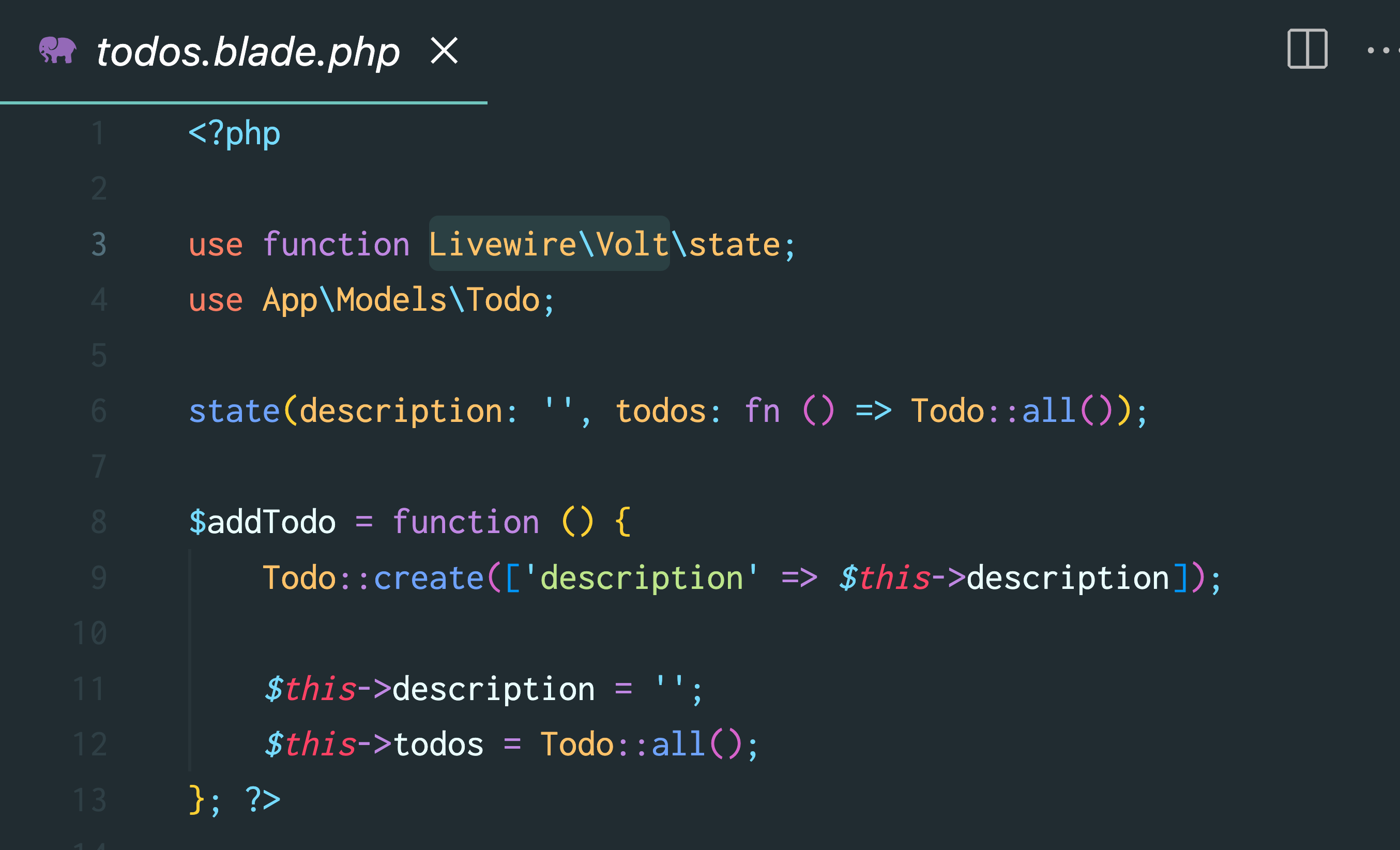The image size is (1400, 850).
Task: Click the state function call on line 6
Action: [x=234, y=411]
